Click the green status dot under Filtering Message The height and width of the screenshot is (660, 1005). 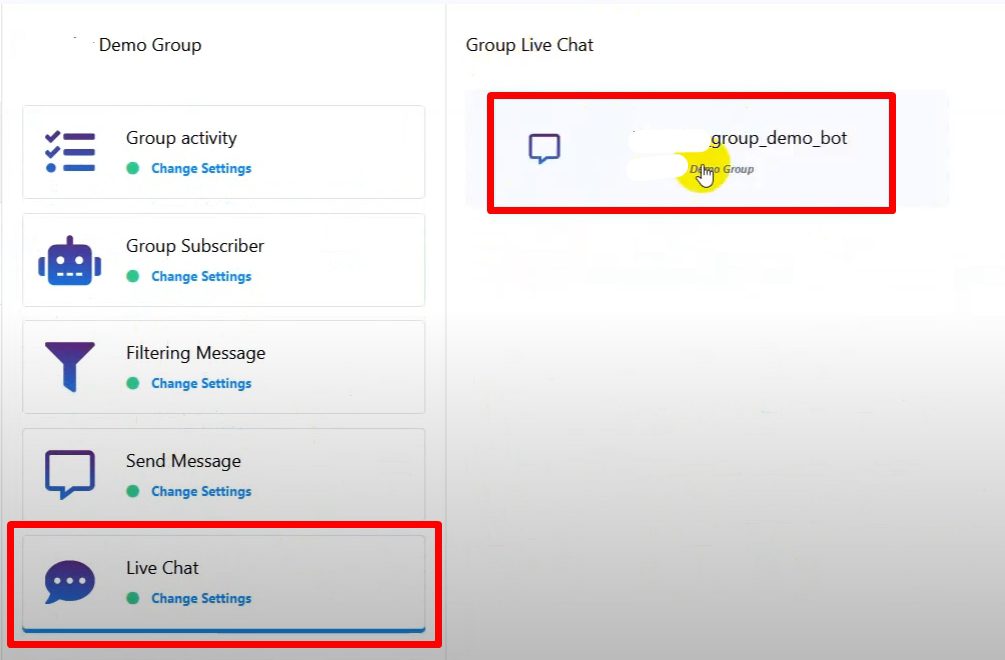132,383
